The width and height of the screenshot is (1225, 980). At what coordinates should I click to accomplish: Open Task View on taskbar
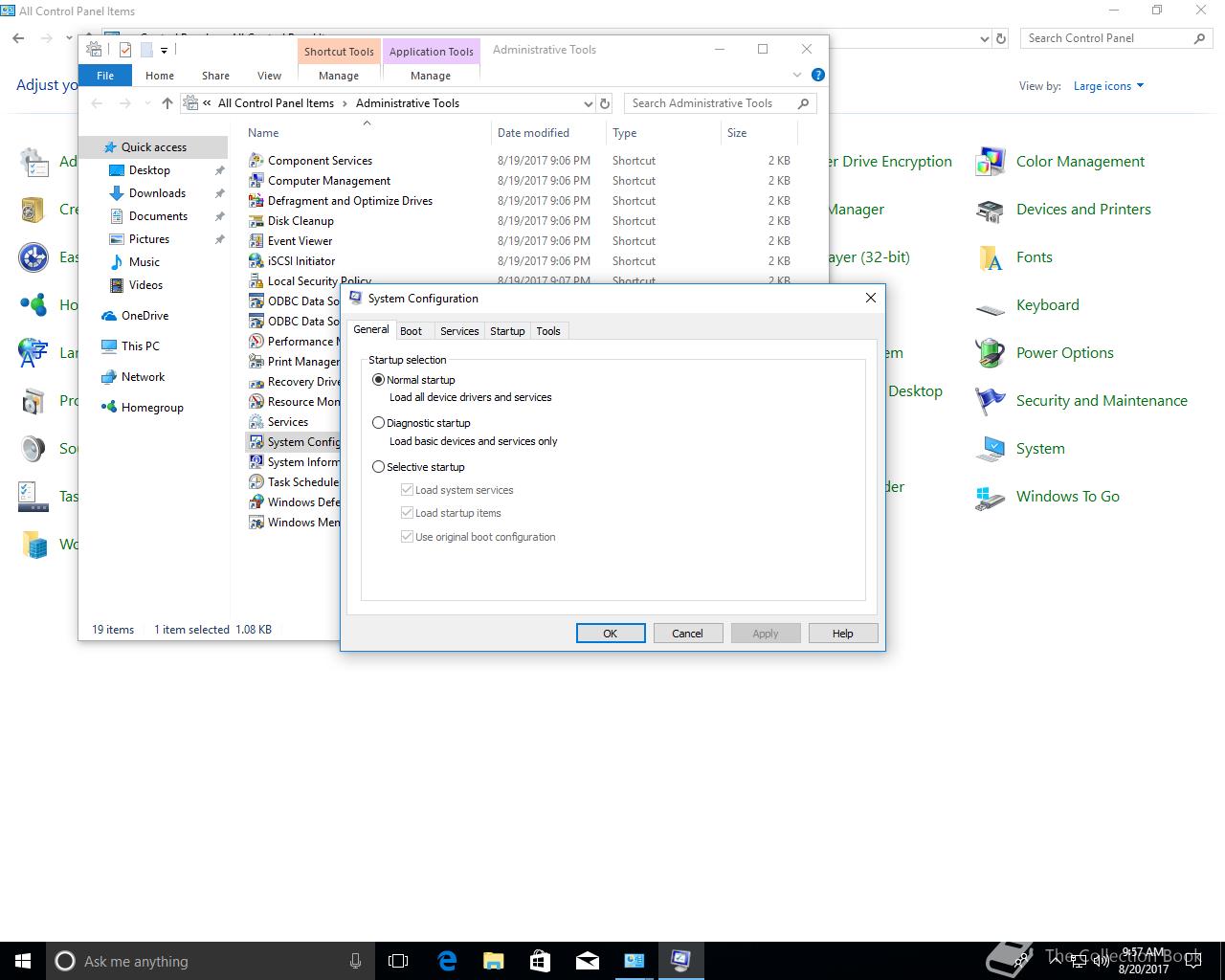pos(398,961)
